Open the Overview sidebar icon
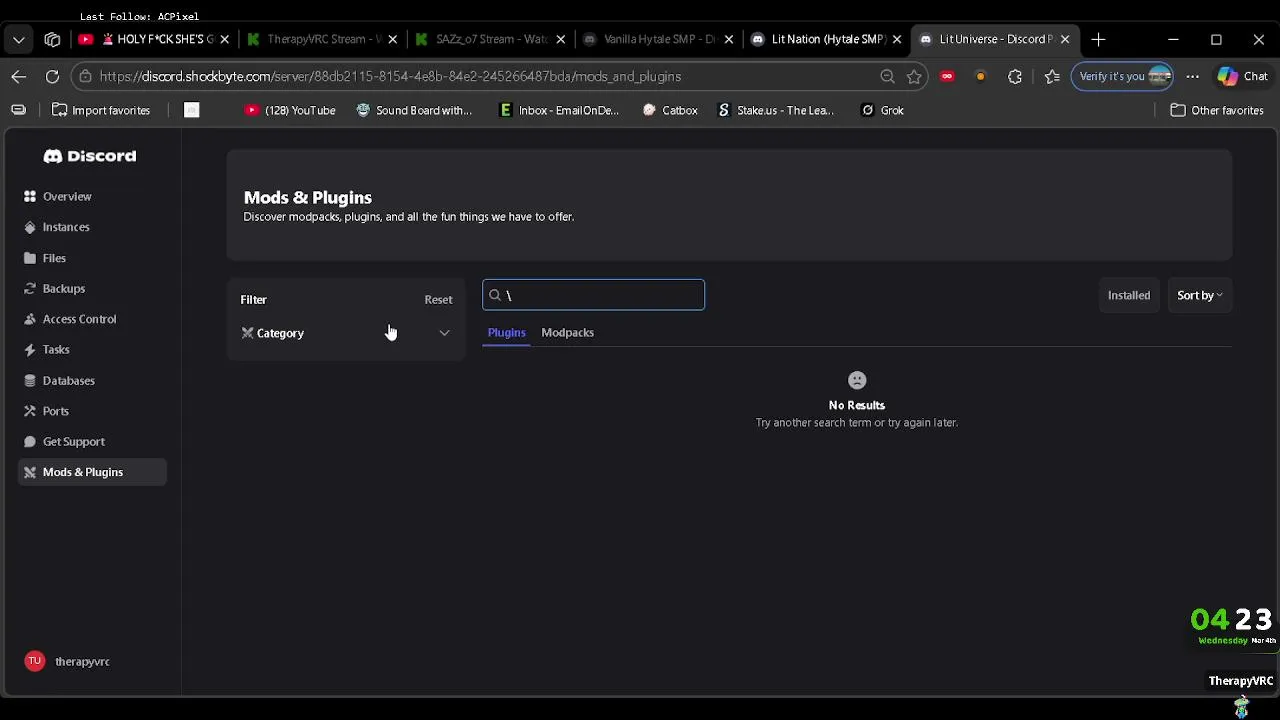1280x720 pixels. coord(30,196)
